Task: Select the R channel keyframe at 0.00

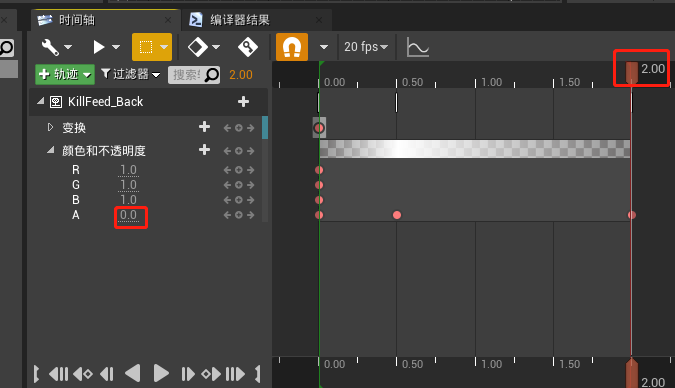Action: (319, 170)
